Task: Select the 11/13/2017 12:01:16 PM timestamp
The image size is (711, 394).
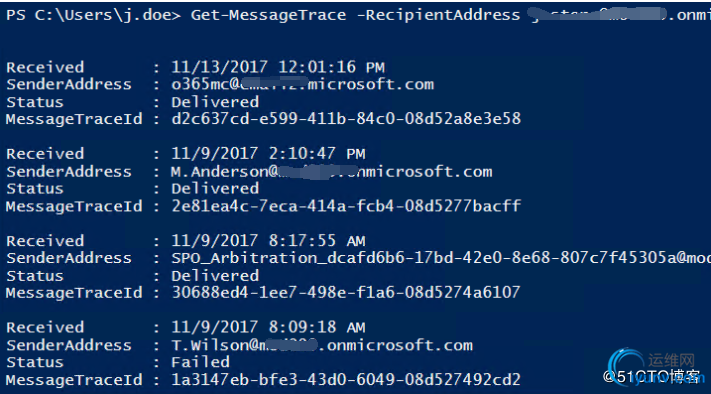Action: pyautogui.click(x=278, y=67)
